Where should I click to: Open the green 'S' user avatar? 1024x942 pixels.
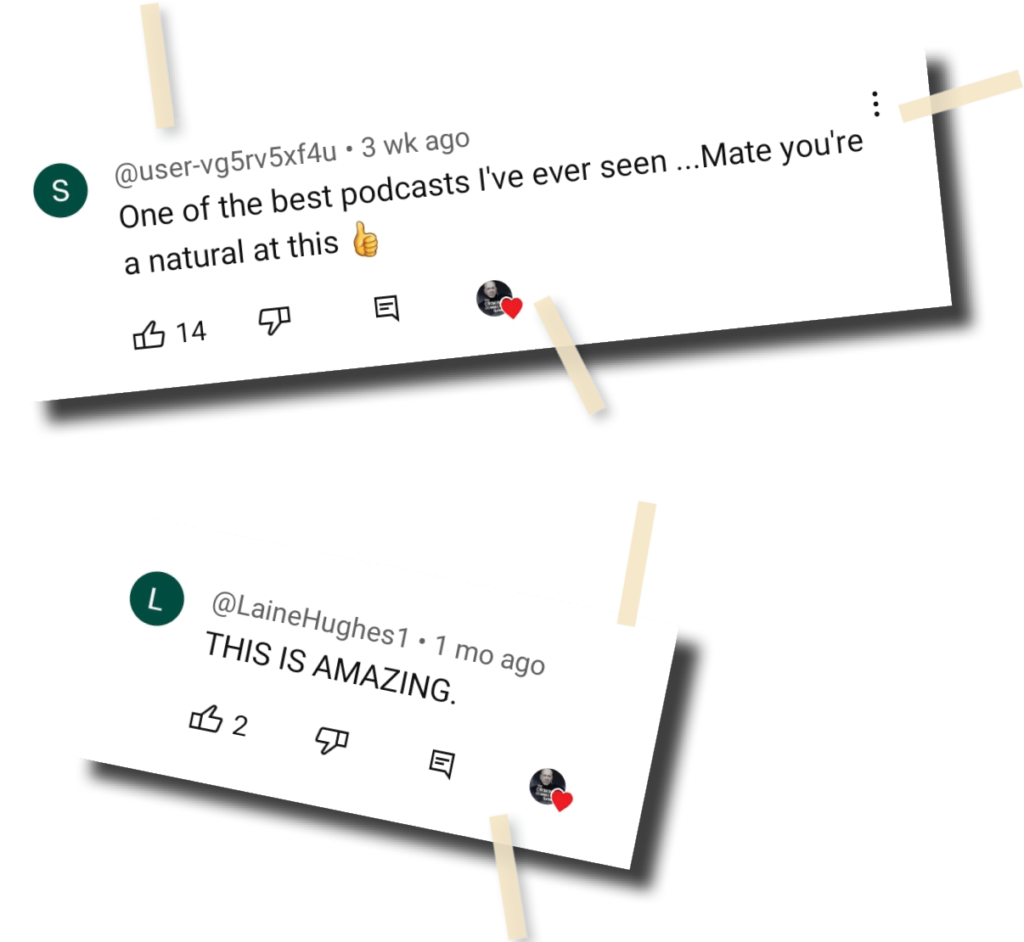[x=61, y=190]
